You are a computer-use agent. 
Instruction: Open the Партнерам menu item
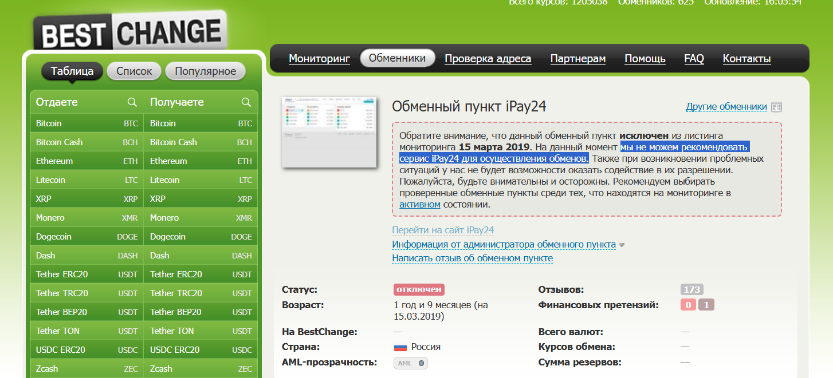click(x=578, y=58)
